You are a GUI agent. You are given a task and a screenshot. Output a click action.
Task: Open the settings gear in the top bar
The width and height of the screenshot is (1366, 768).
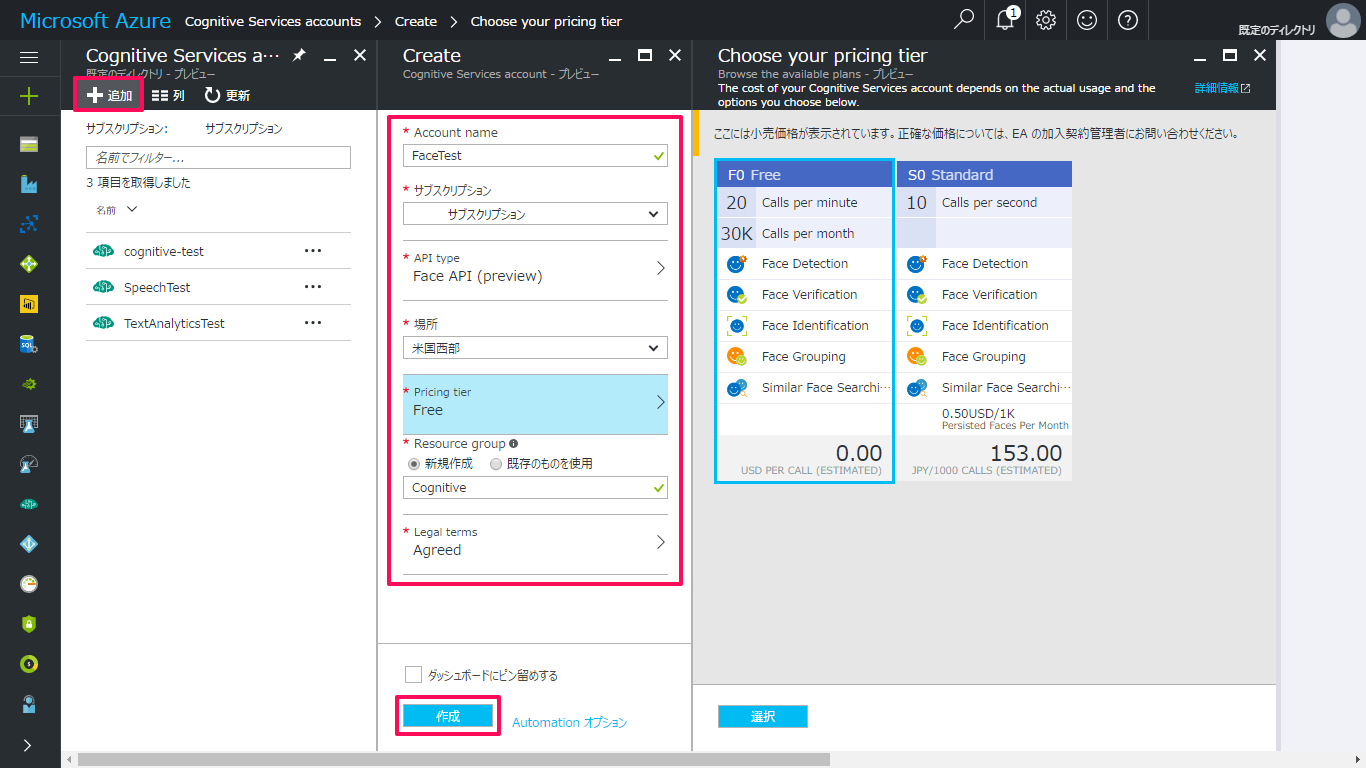click(1046, 20)
